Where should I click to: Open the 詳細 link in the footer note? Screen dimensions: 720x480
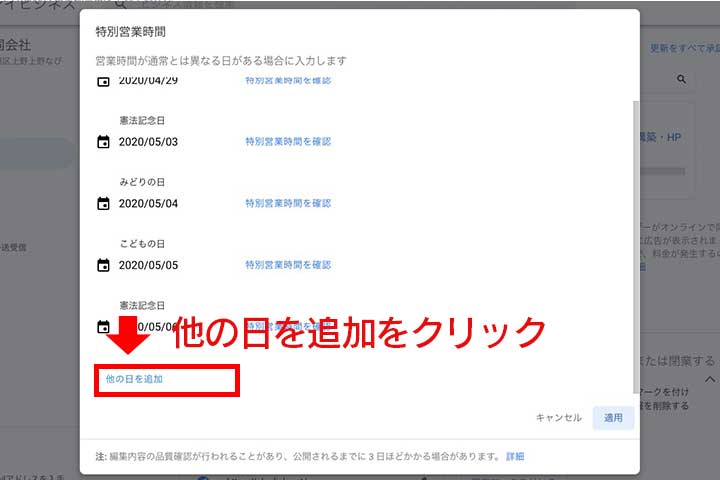point(515,456)
